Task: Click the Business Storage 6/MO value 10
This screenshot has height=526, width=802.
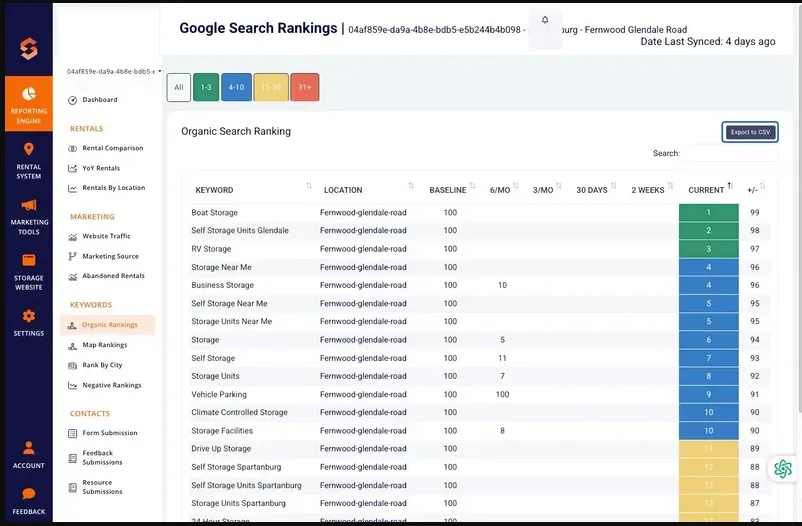Action: coord(502,286)
